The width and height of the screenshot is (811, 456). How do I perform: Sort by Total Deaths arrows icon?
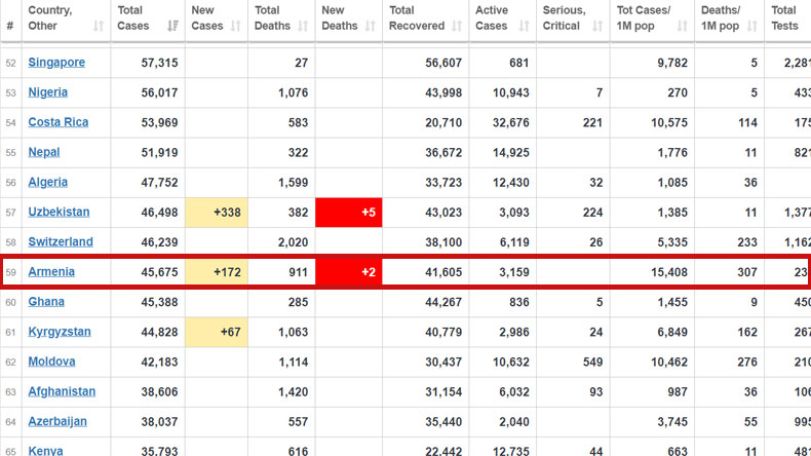304,26
